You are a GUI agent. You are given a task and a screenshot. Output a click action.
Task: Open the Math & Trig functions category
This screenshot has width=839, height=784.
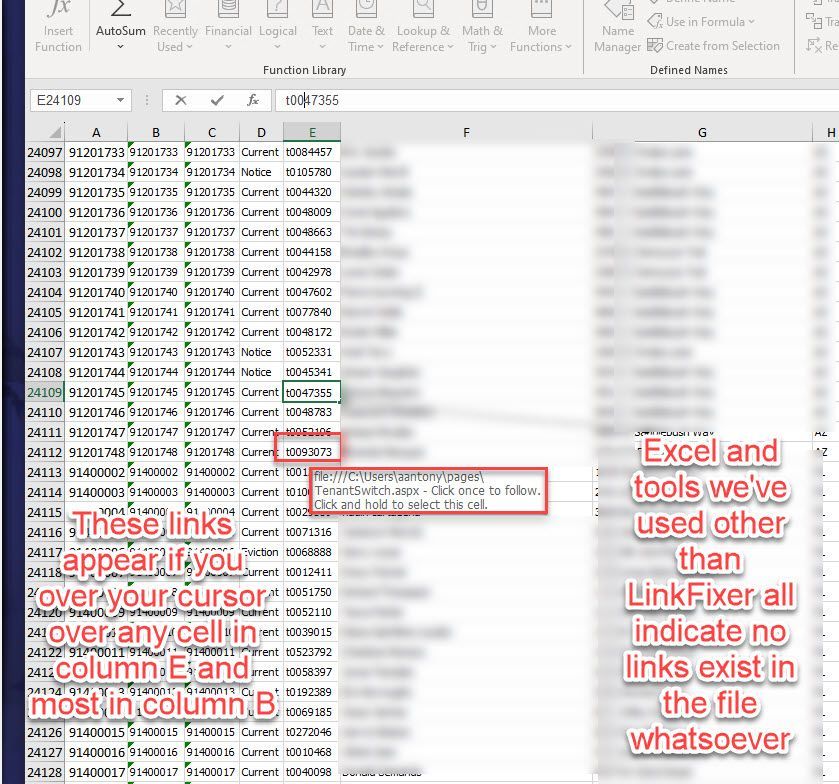tap(483, 25)
